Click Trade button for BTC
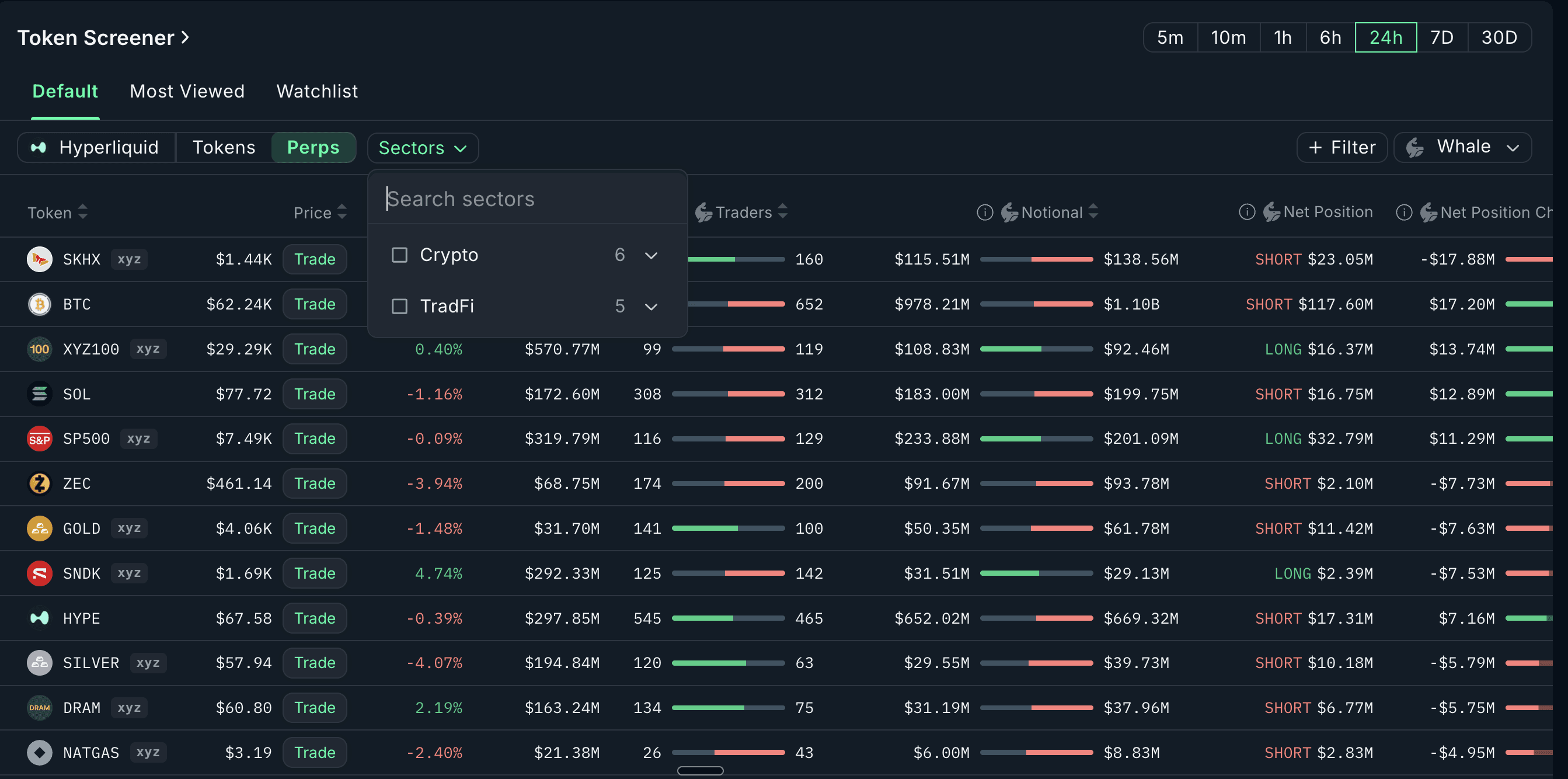1568x779 pixels. pyautogui.click(x=315, y=304)
